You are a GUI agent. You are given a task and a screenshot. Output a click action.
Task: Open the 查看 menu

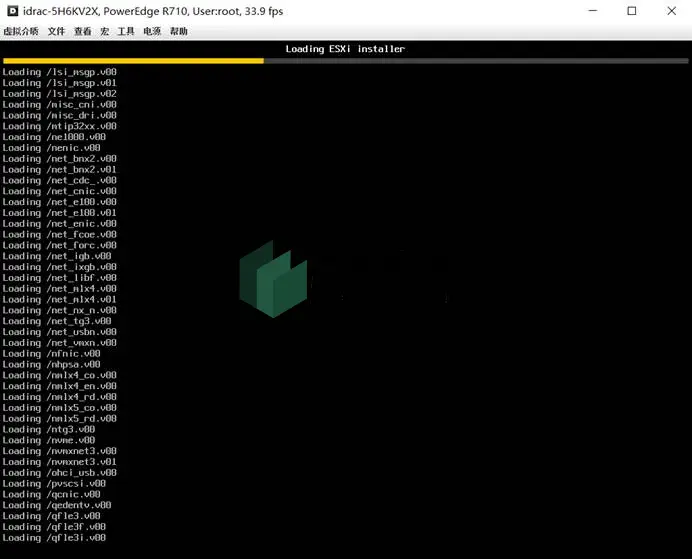pos(83,31)
